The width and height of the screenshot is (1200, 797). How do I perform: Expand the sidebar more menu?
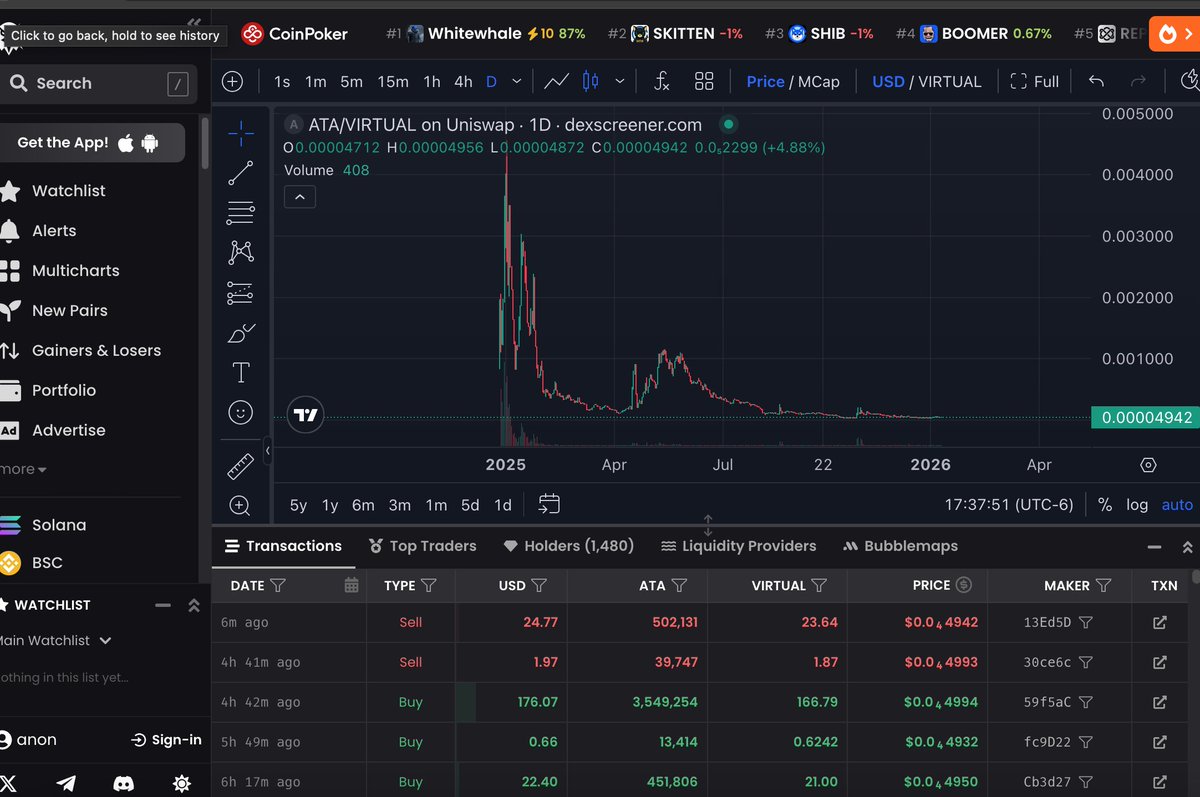click(x=23, y=469)
